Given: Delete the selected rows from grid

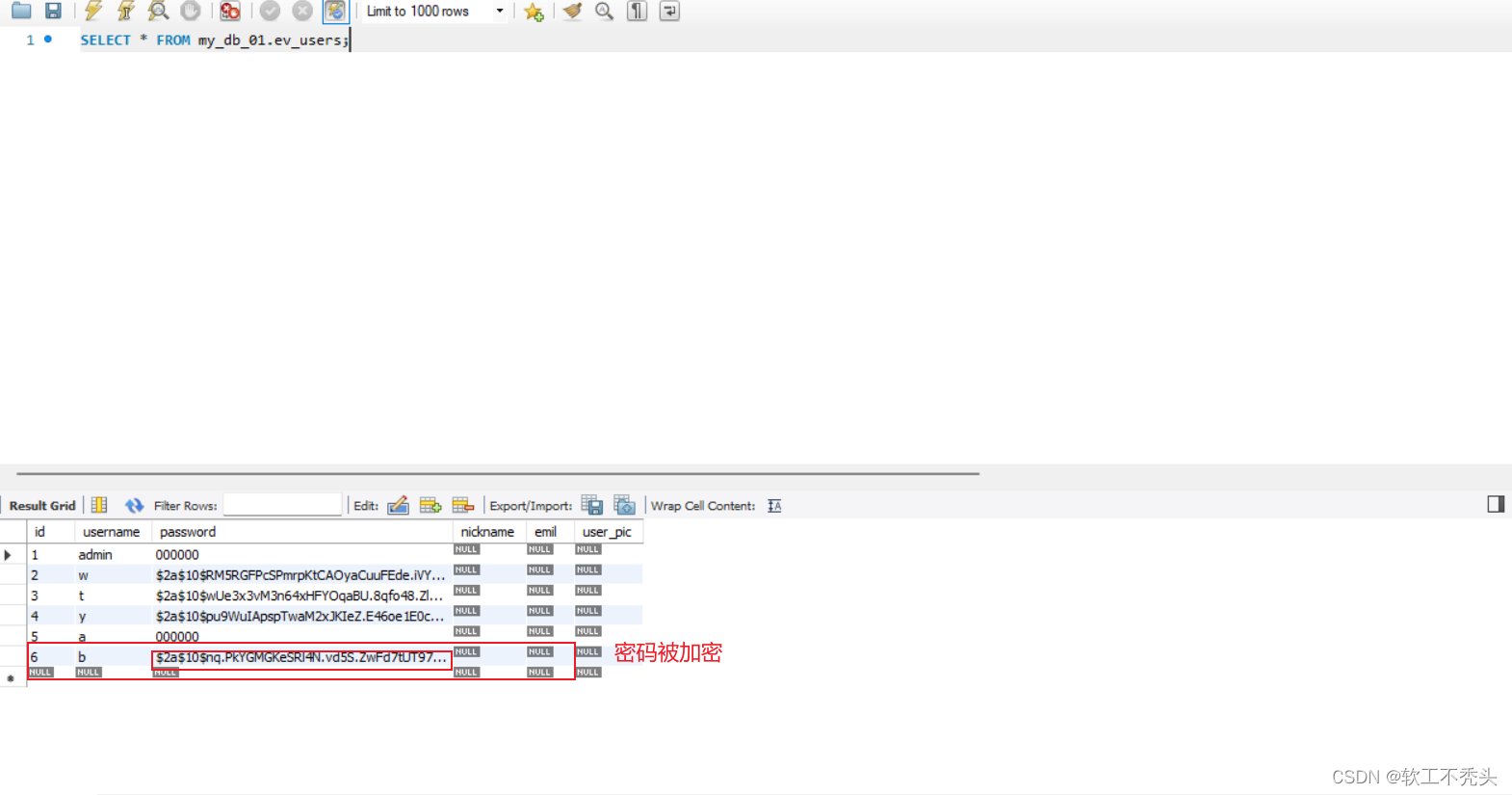Looking at the screenshot, I should click(x=463, y=505).
